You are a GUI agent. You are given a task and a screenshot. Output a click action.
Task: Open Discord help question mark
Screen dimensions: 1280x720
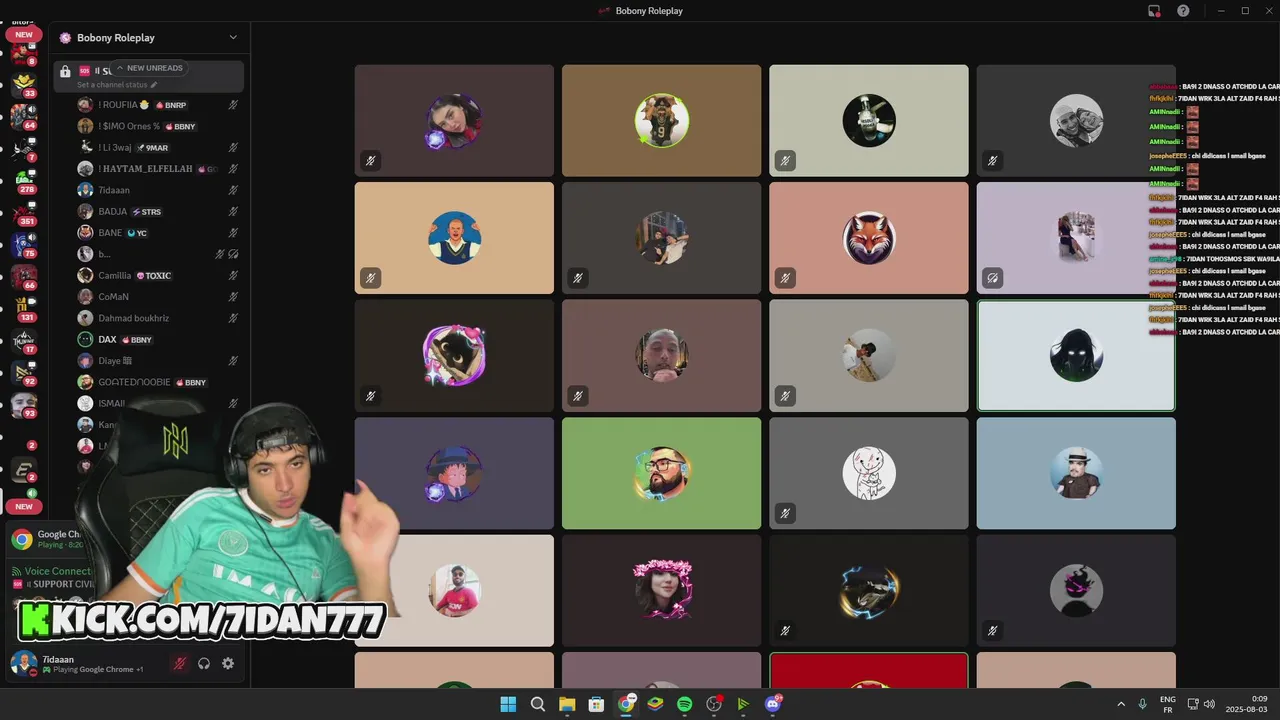tap(1183, 10)
